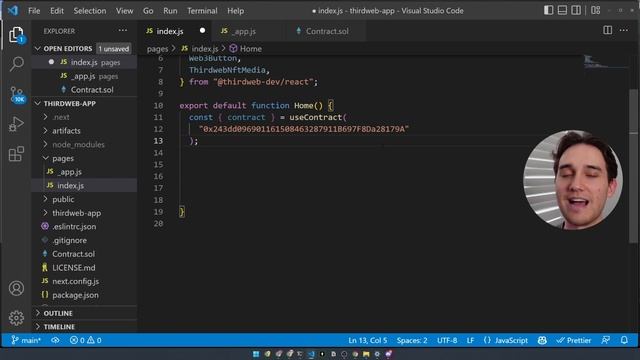Click the Windows Start button in taskbar
640x360 pixels.
click(256, 354)
